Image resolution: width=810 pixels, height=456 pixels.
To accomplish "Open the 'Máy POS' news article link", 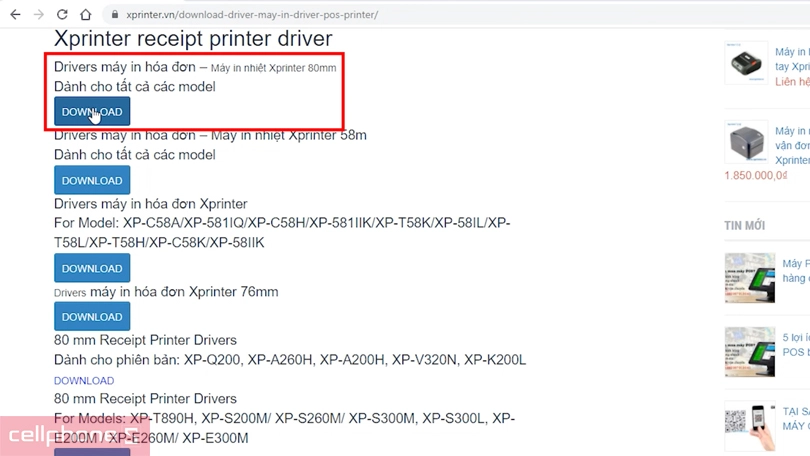I will pos(796,271).
